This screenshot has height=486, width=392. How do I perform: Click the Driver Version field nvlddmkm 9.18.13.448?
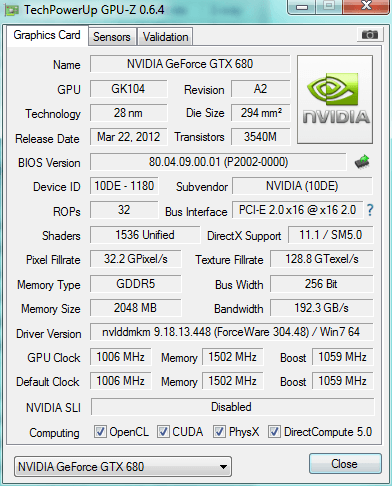coord(232,332)
